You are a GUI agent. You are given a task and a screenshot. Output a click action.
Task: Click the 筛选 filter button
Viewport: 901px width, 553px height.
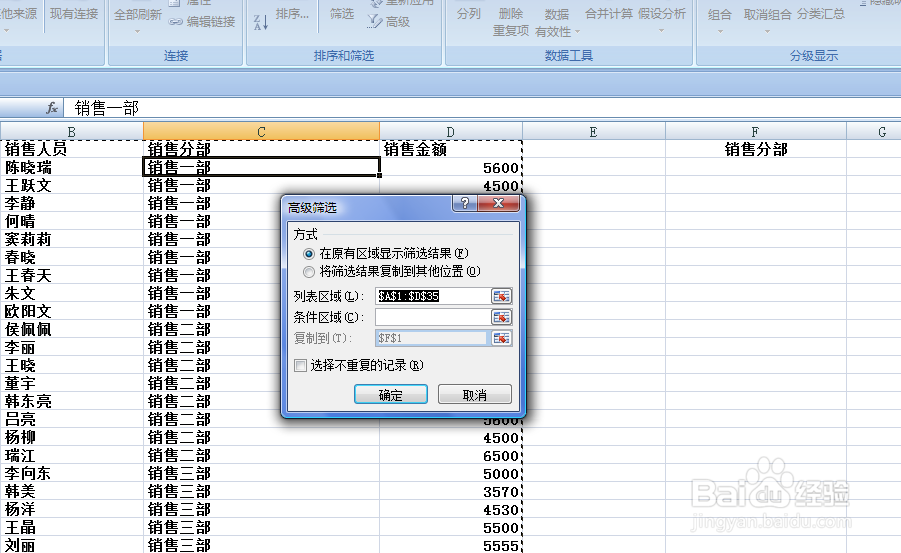click(342, 14)
